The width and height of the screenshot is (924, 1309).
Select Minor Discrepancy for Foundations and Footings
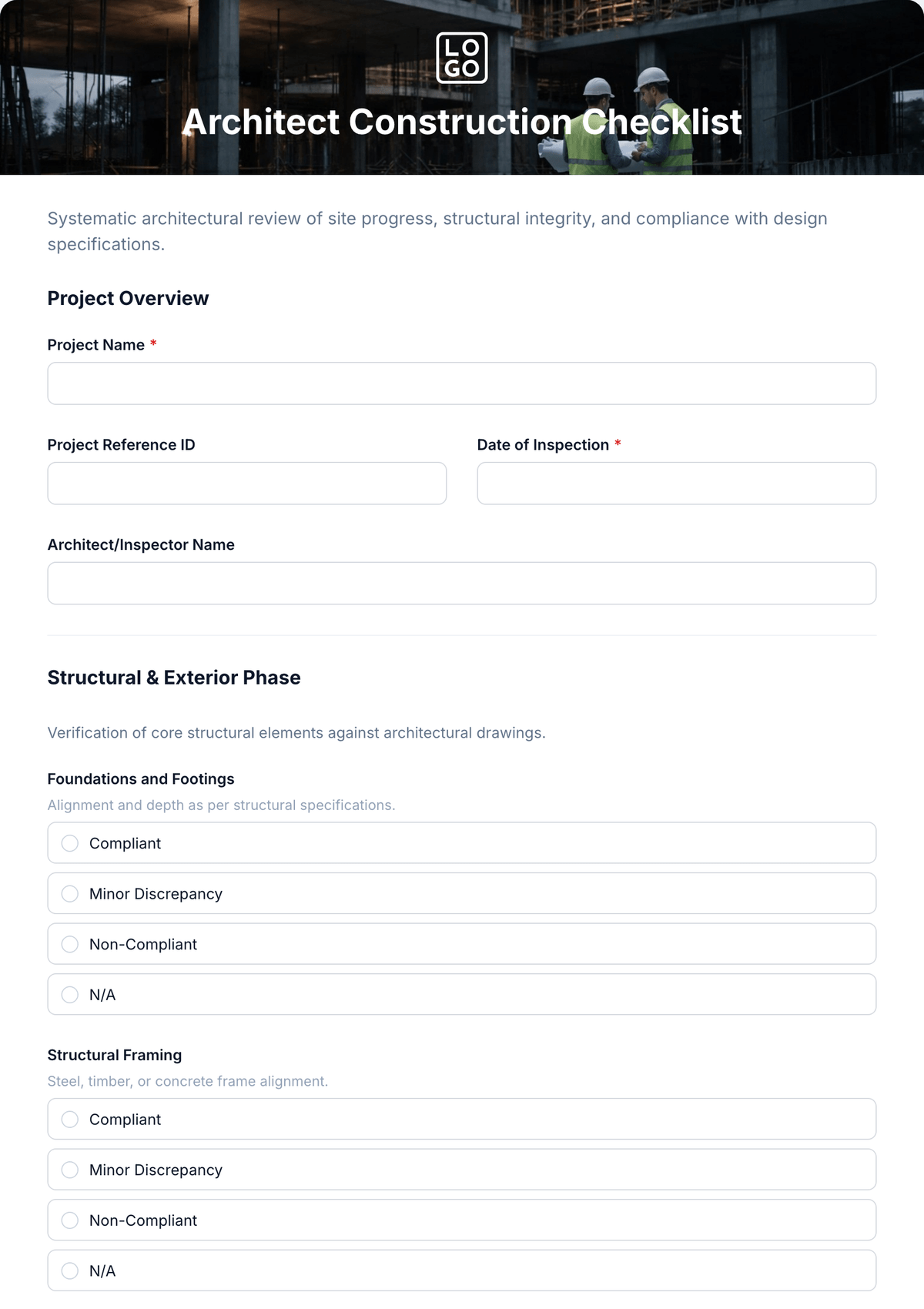(x=462, y=893)
